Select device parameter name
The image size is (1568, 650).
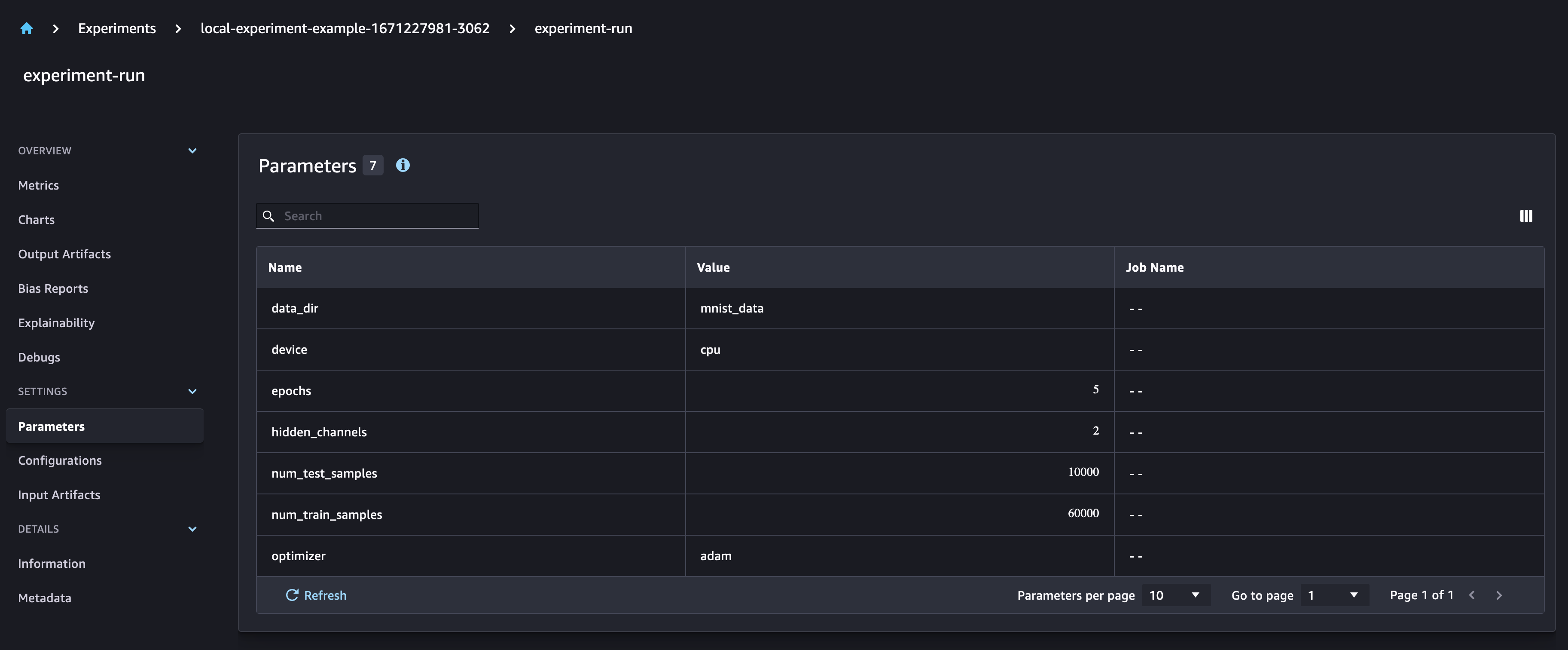(x=289, y=350)
